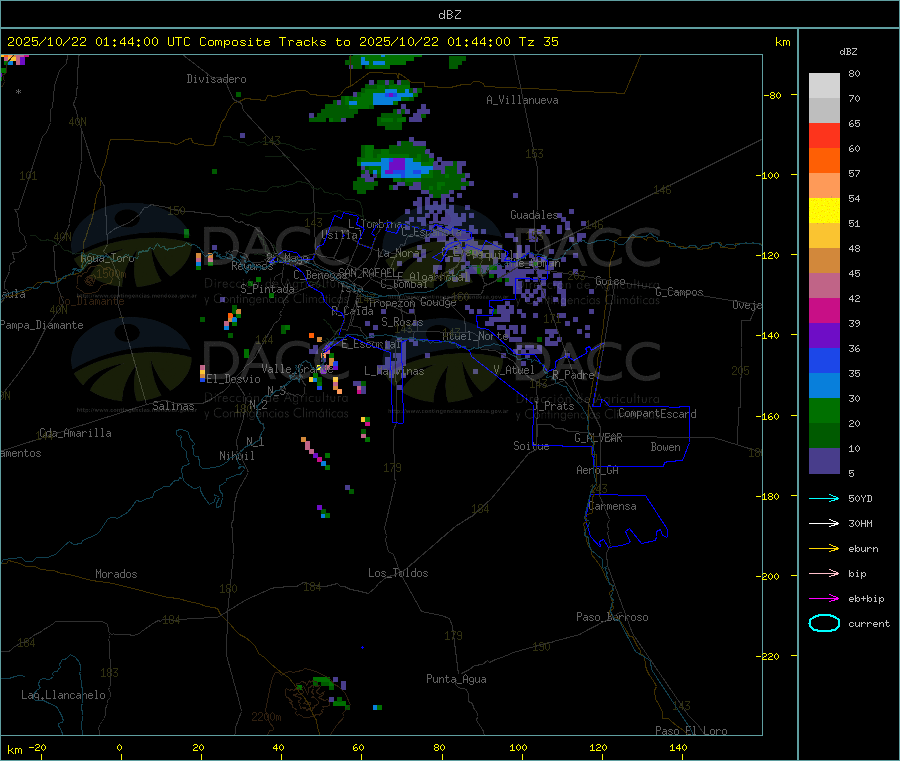Click the Paso_El_Loro map label
Screen dimensions: 900x761
click(691, 731)
